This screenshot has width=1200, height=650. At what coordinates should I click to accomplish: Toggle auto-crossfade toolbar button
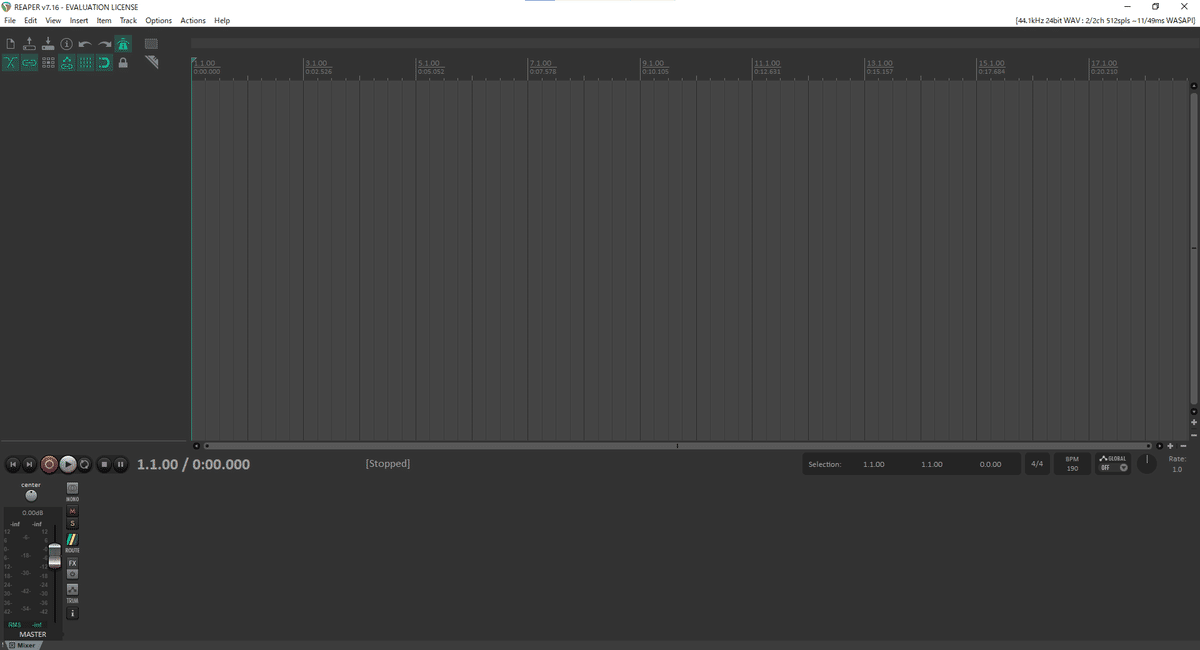pos(11,63)
